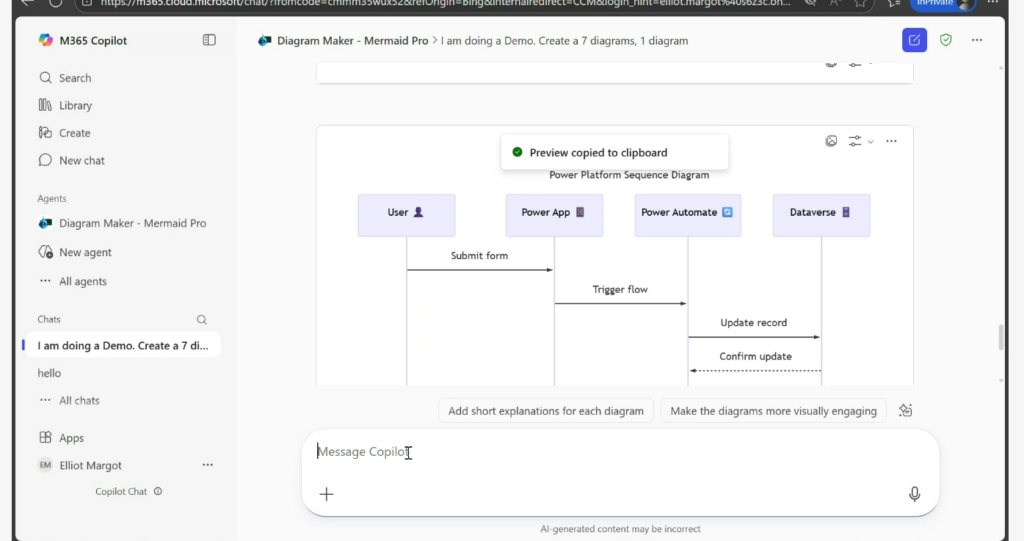Screen dimensions: 1024x541
Task: Open the header's three-dot more options menu
Action: pyautogui.click(x=977, y=40)
